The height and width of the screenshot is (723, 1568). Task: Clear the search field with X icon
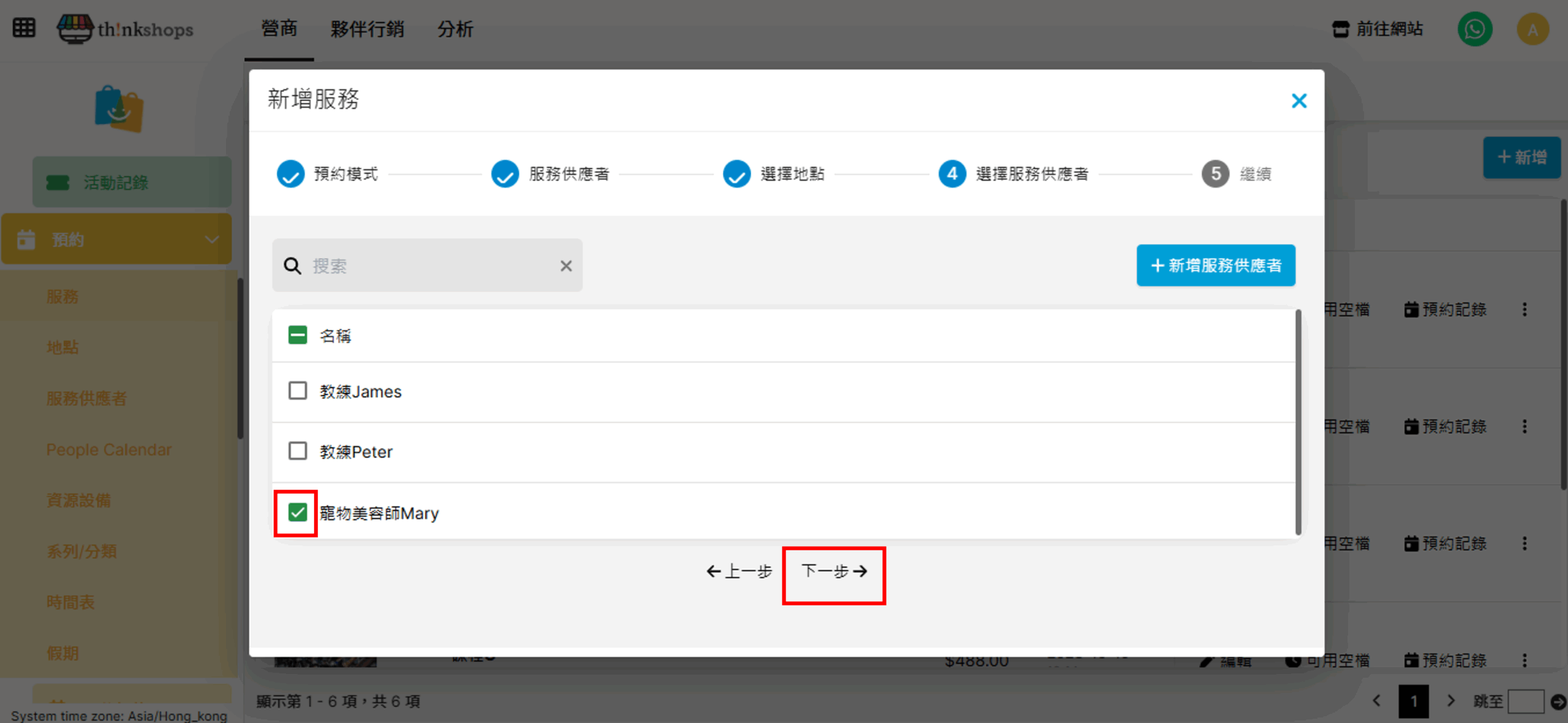565,266
